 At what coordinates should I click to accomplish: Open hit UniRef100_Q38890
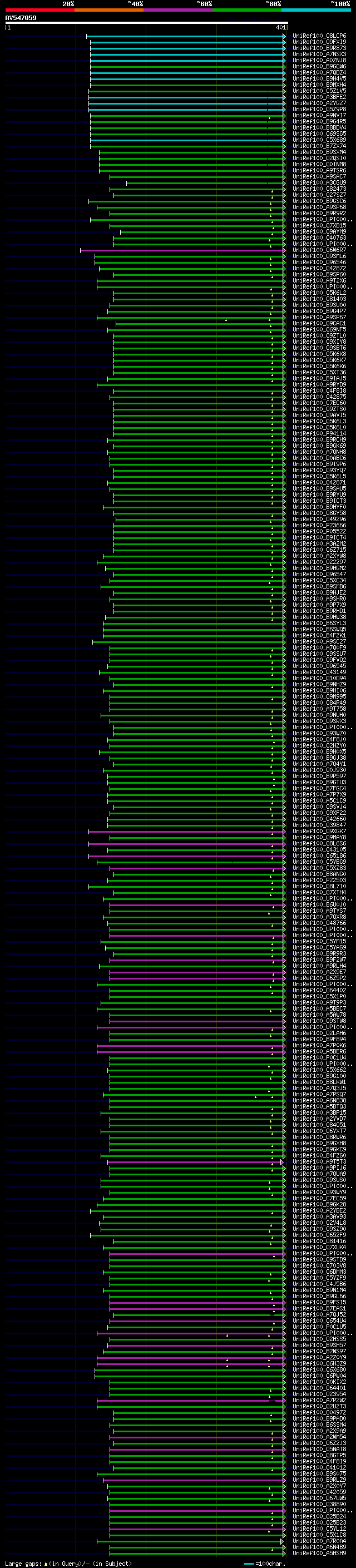click(x=319, y=1505)
